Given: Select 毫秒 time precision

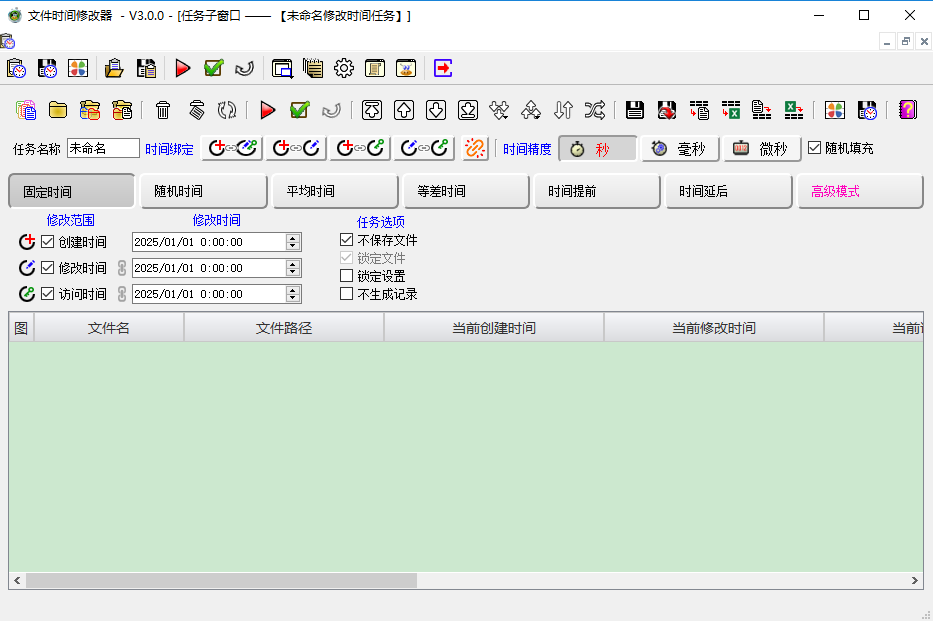Looking at the screenshot, I should pyautogui.click(x=678, y=147).
